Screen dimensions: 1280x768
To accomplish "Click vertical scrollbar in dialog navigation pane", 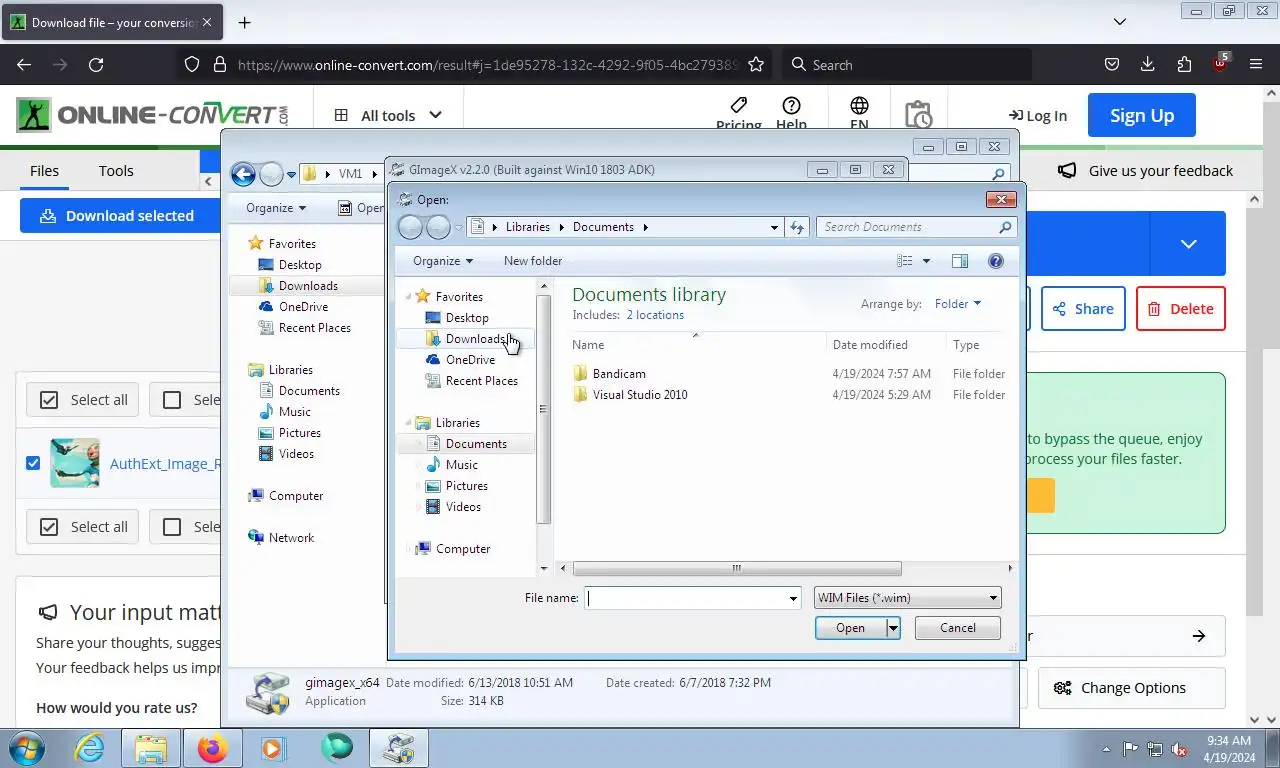I will (x=544, y=410).
